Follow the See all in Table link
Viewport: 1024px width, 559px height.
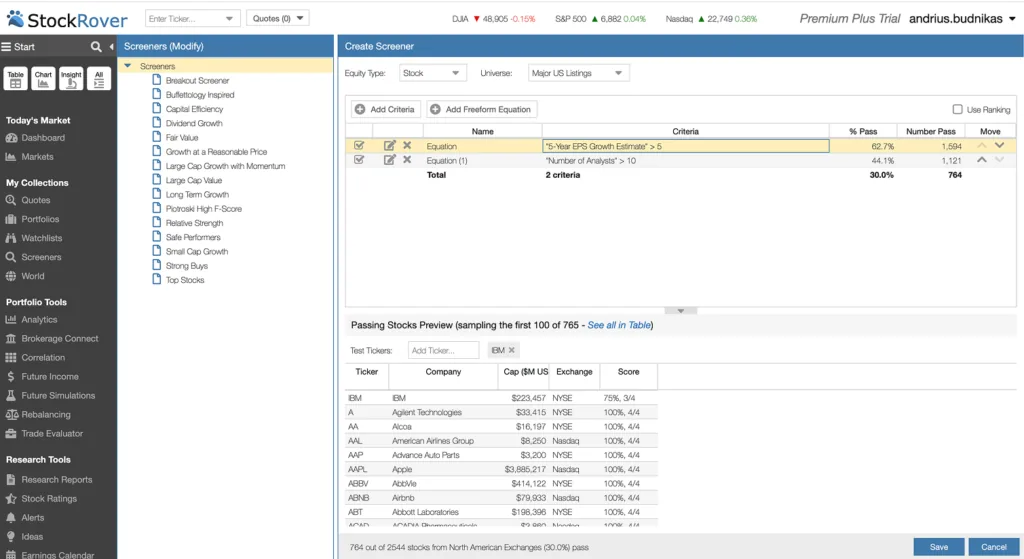[618, 325]
